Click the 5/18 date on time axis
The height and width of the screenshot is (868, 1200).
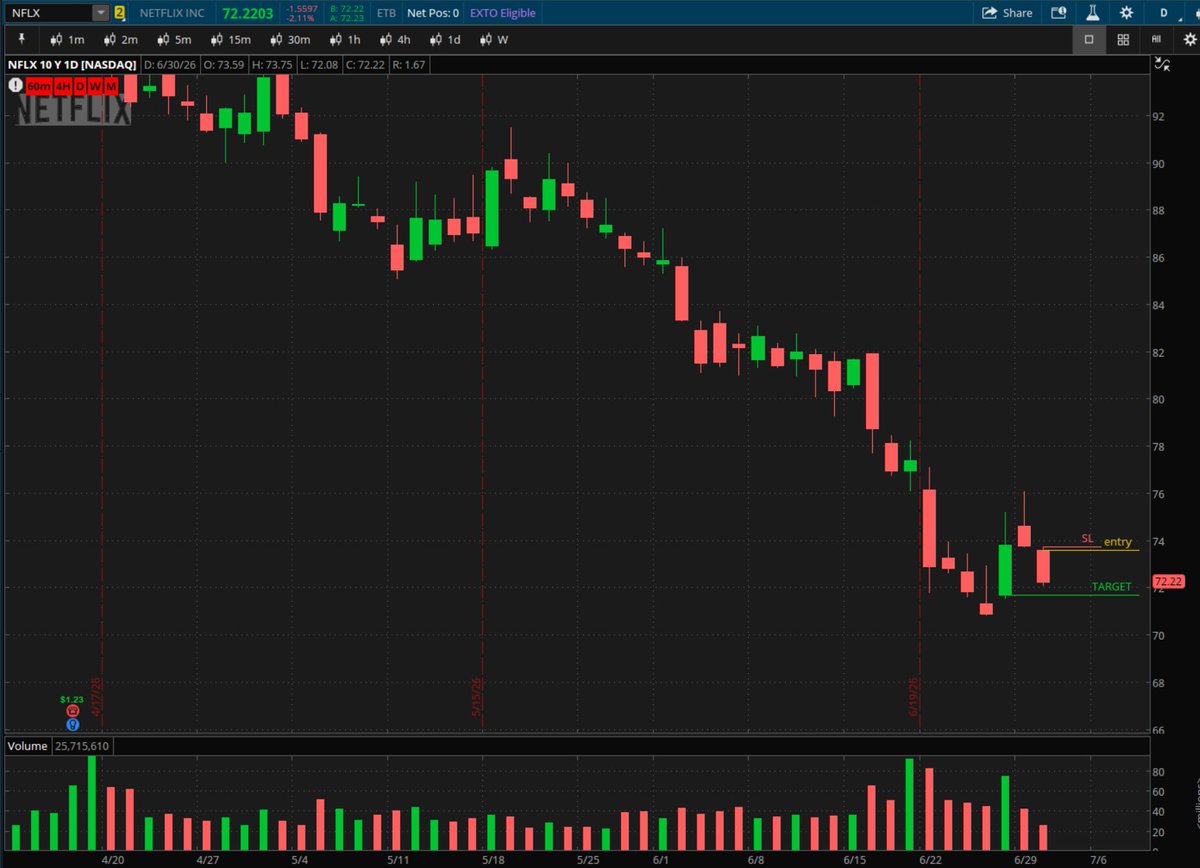[x=492, y=859]
